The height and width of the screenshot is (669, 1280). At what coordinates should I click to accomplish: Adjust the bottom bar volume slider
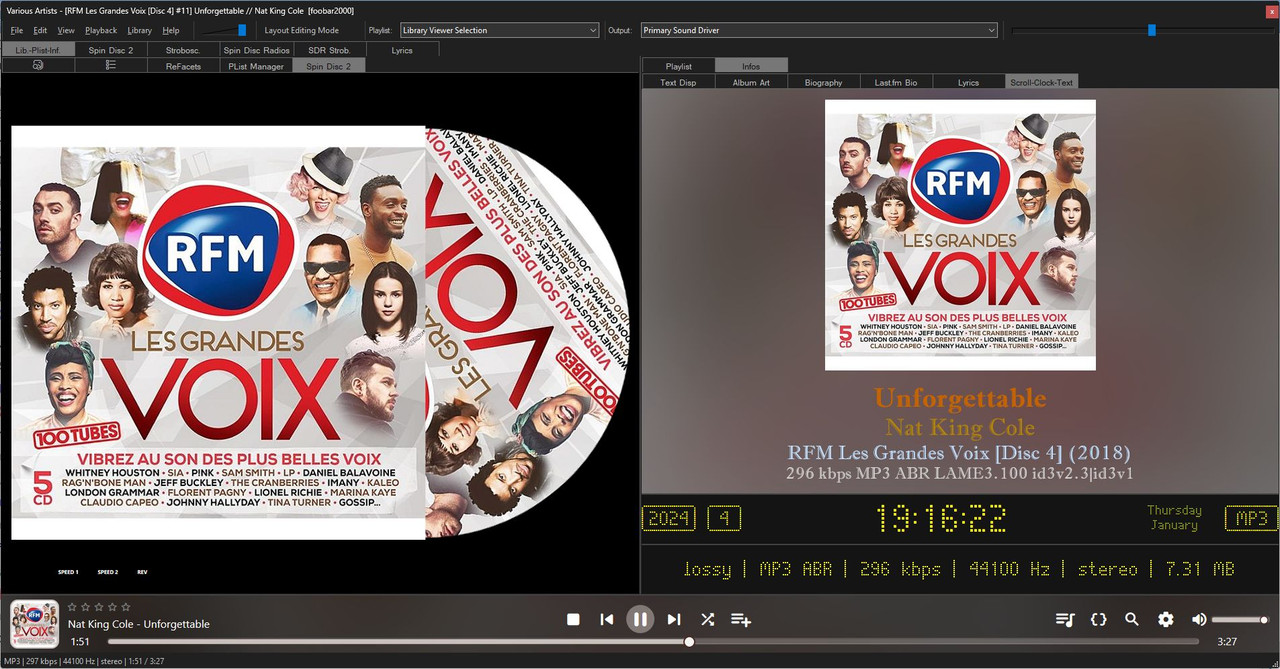coord(1240,620)
